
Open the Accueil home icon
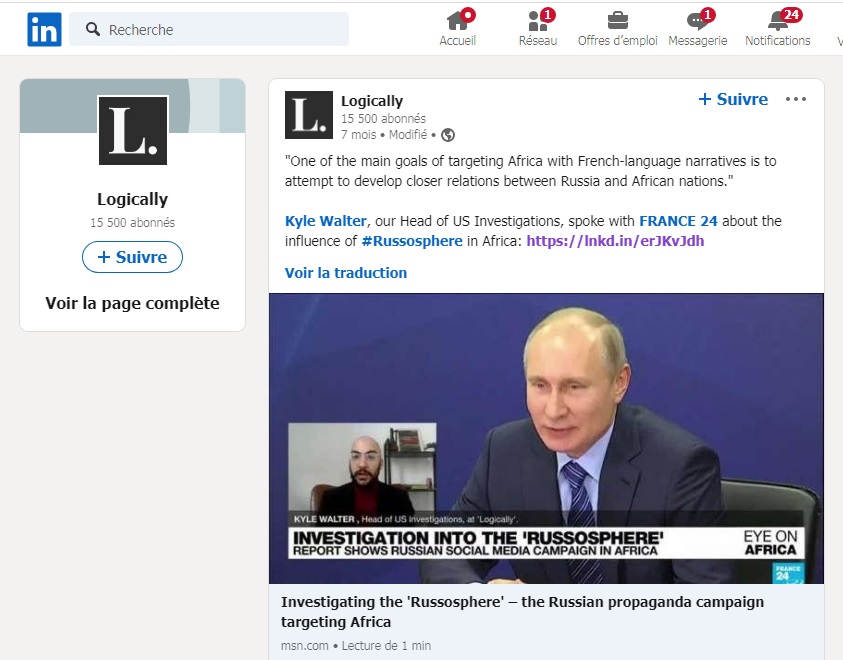(458, 20)
